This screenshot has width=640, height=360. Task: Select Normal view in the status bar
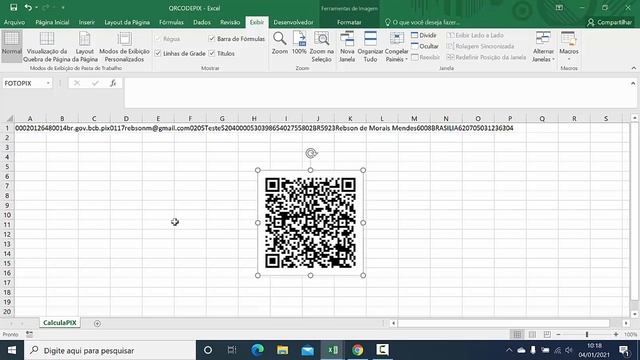click(x=517, y=334)
